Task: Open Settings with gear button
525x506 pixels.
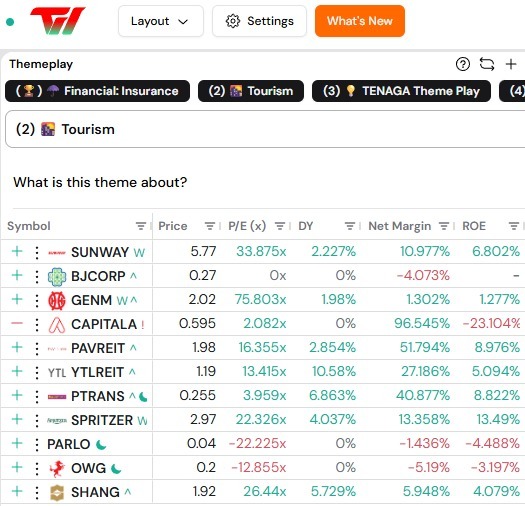Action: [259, 21]
